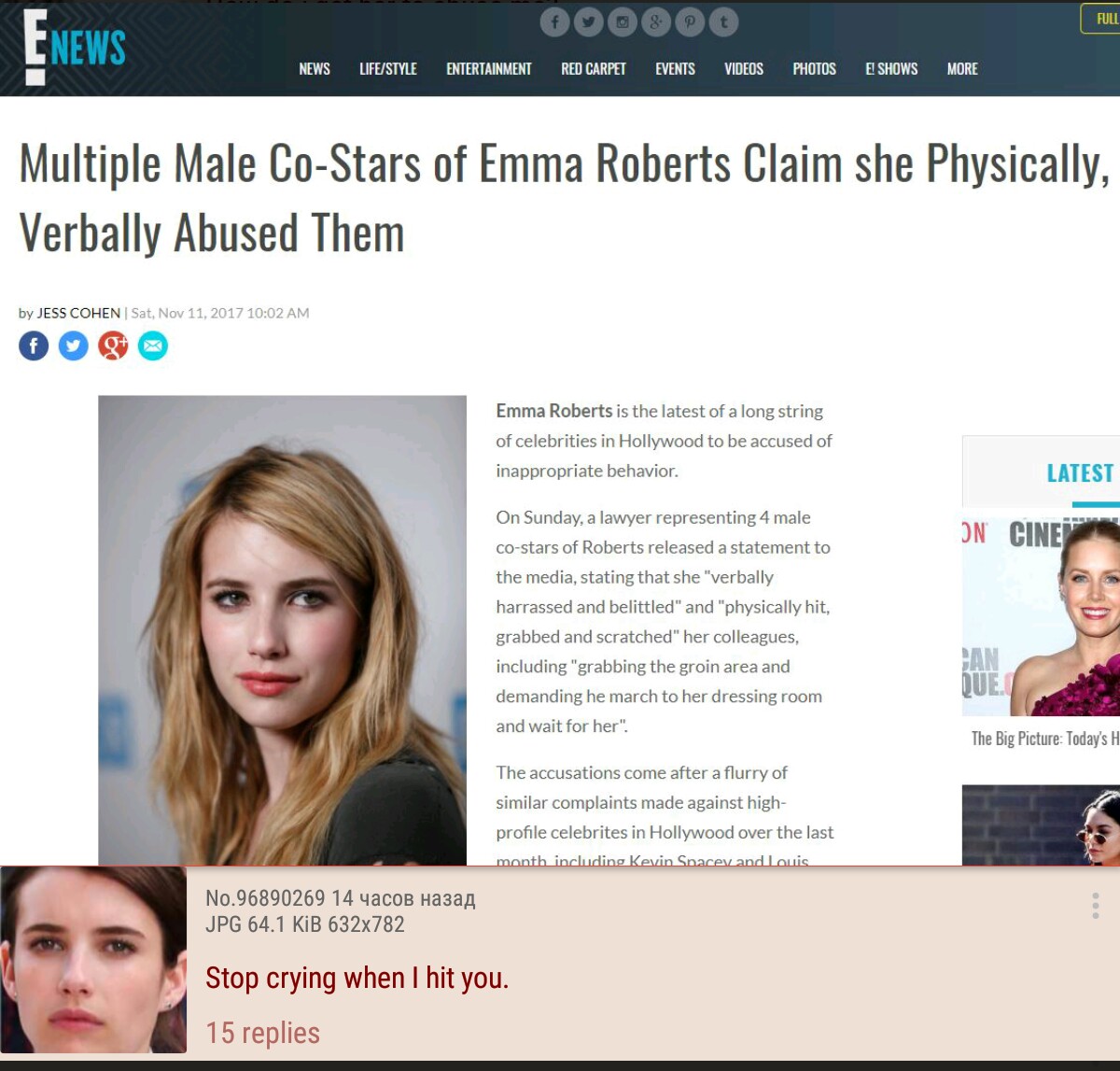Email the article using envelope icon
Image resolution: width=1120 pixels, height=1071 pixels.
click(153, 346)
